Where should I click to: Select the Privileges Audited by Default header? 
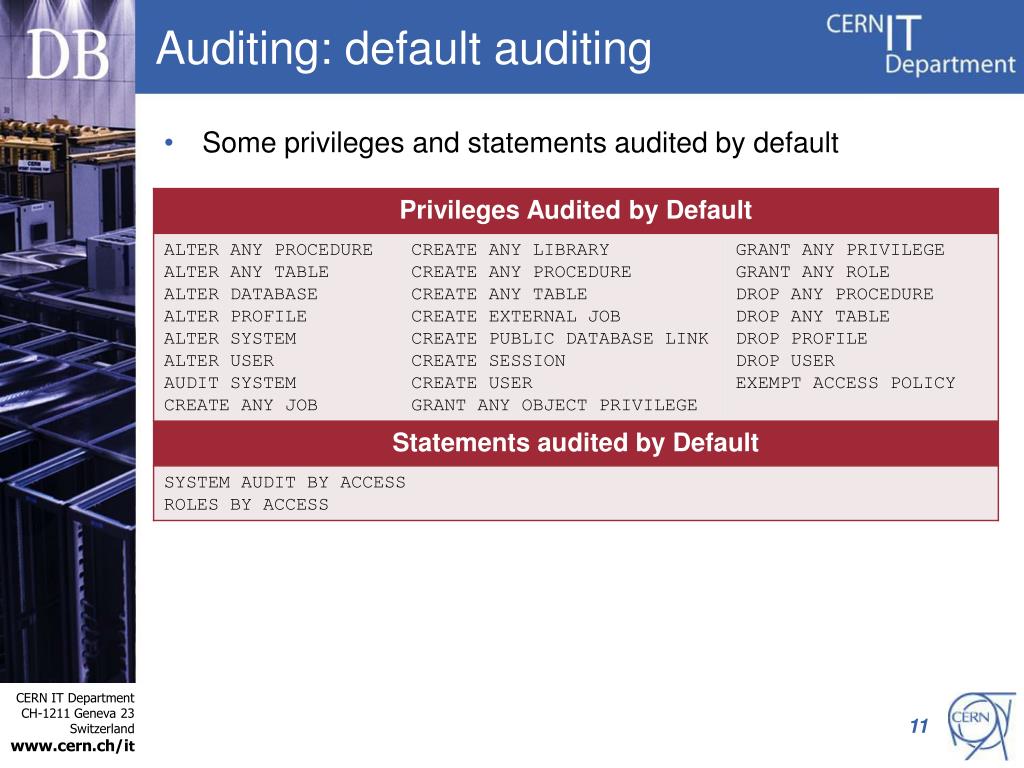pos(575,210)
